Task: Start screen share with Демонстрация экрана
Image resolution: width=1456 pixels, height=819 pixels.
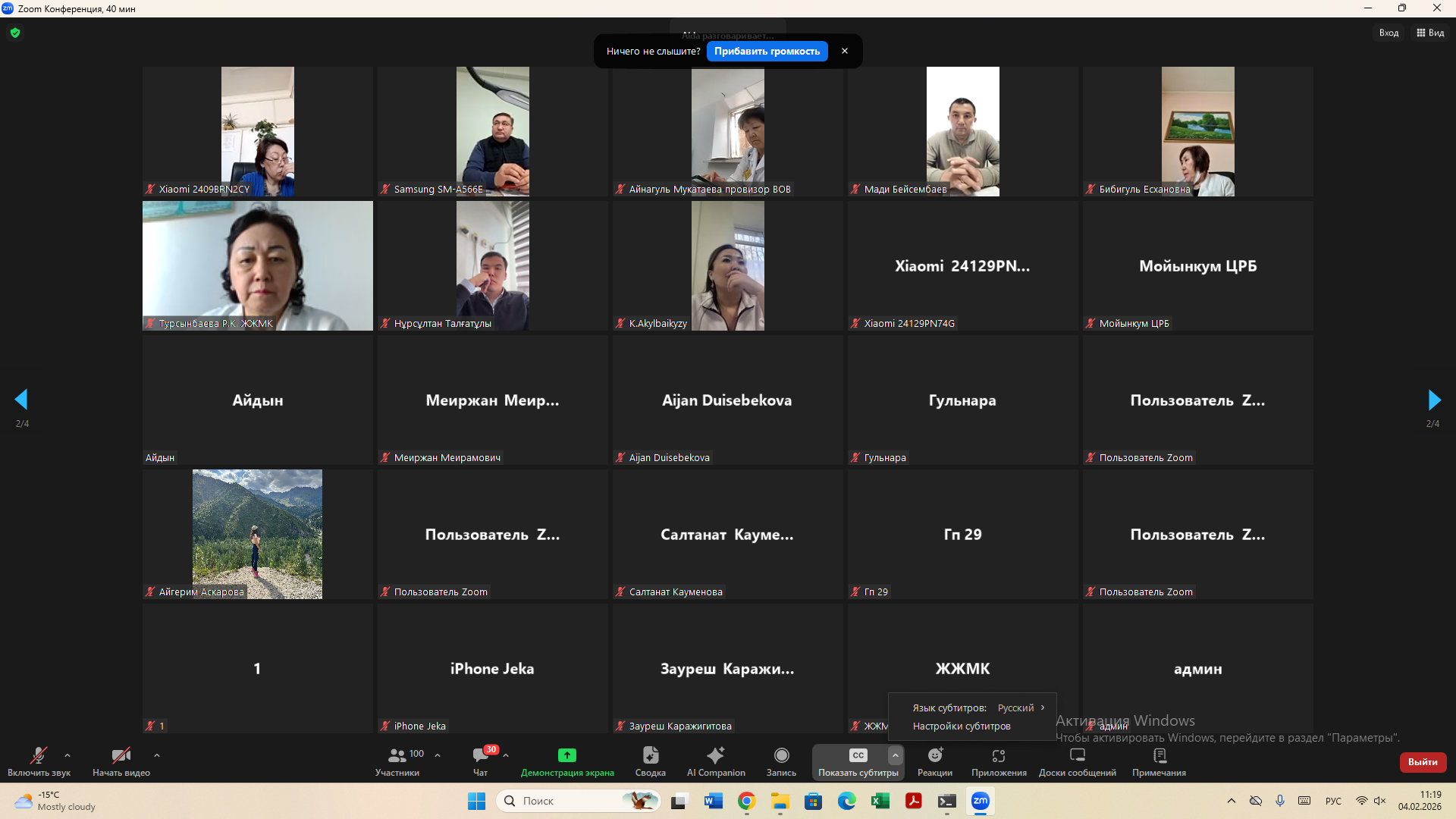Action: (x=566, y=755)
